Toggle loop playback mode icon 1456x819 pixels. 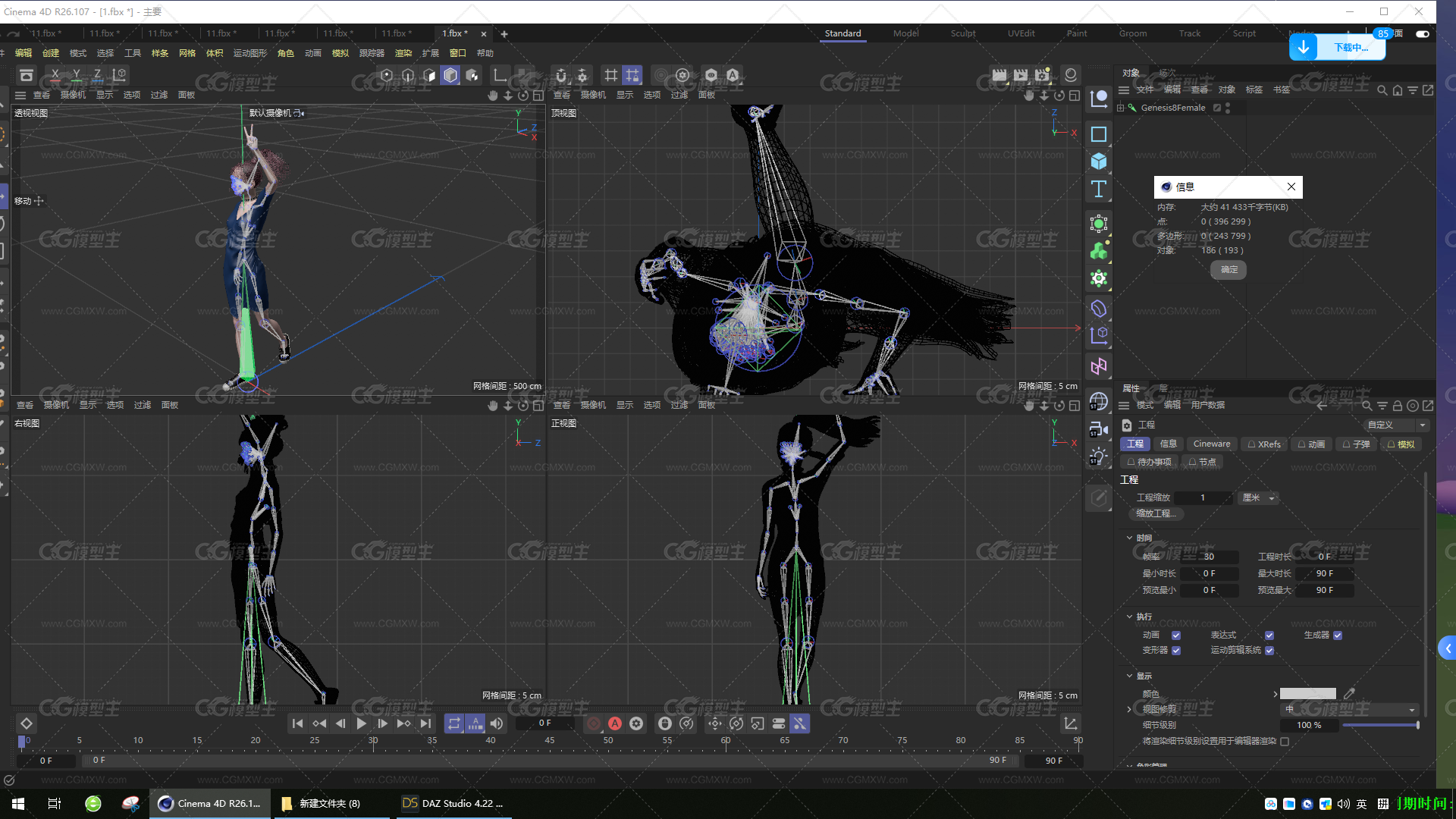coord(453,723)
